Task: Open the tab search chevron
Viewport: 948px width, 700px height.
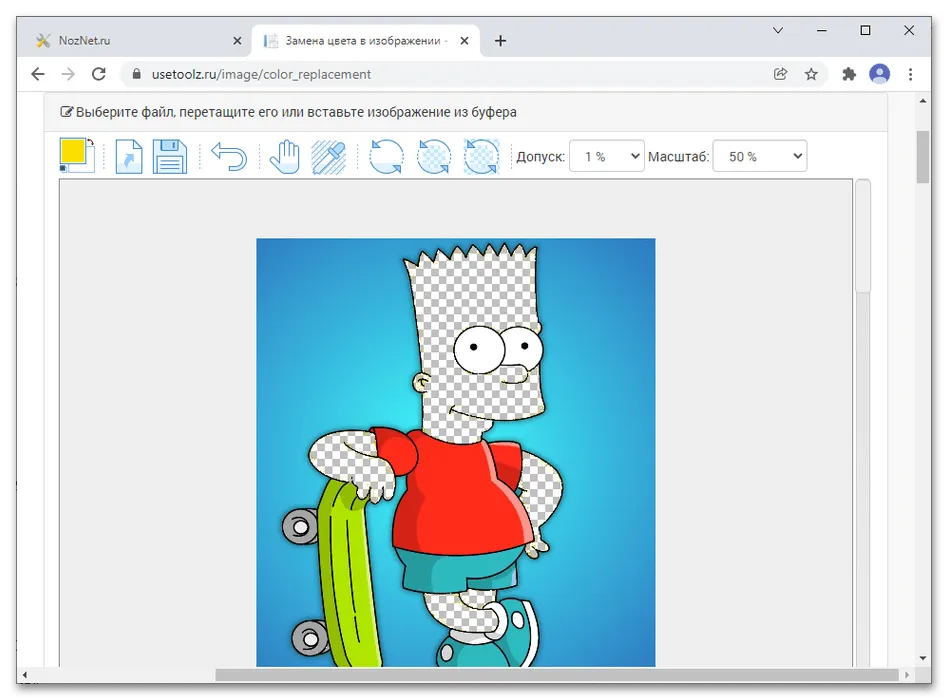Action: click(x=778, y=30)
